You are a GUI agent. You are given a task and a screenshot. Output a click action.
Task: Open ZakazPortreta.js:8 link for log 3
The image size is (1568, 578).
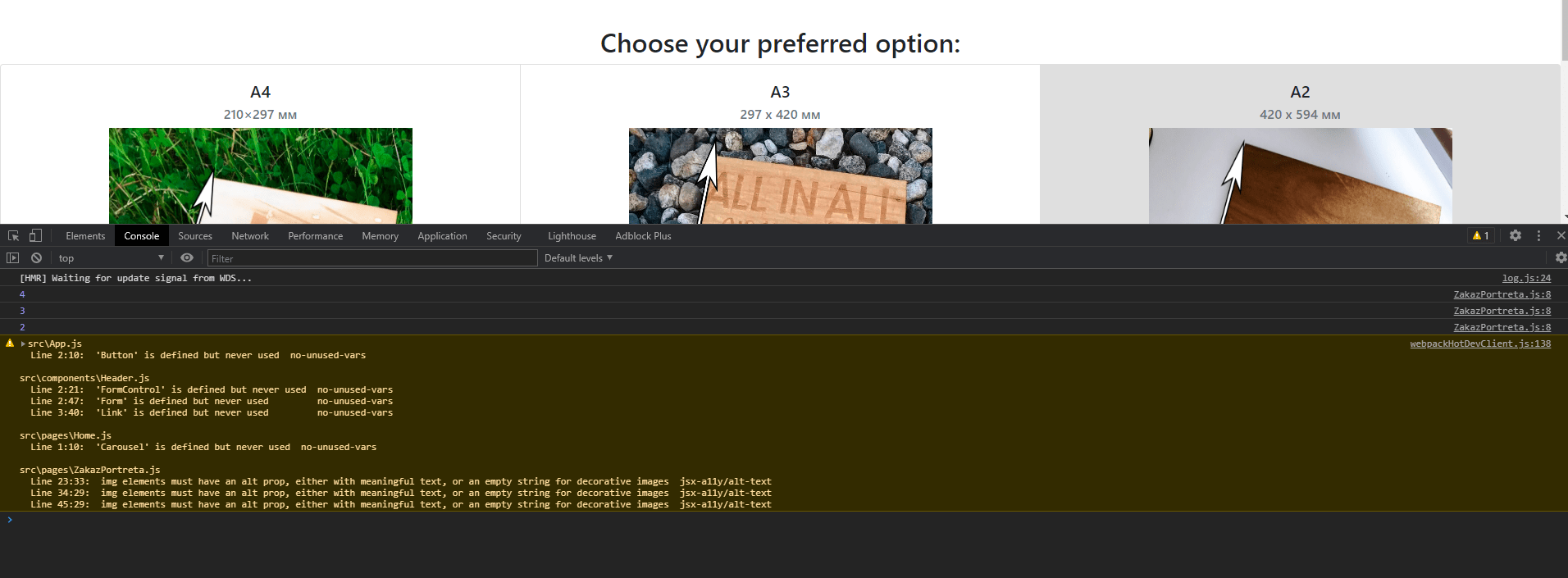(1502, 311)
